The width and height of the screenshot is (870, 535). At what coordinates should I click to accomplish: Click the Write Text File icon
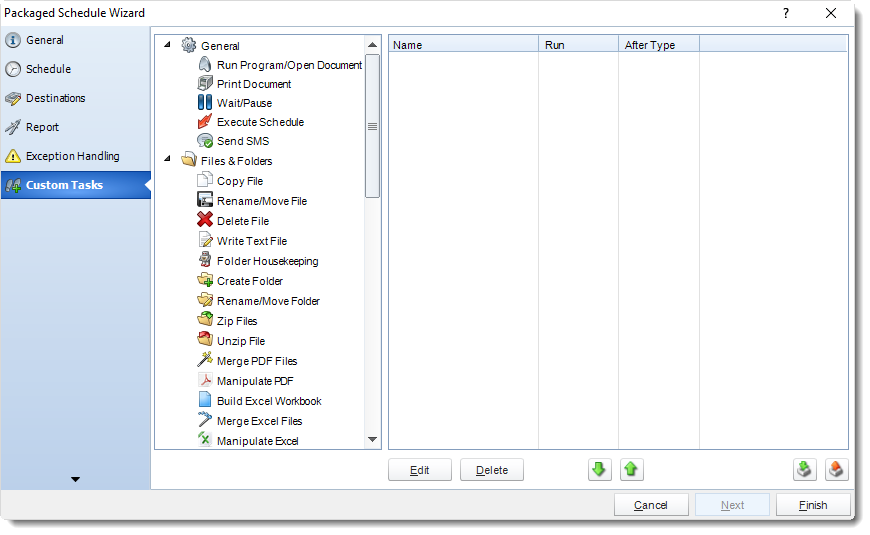coord(205,240)
